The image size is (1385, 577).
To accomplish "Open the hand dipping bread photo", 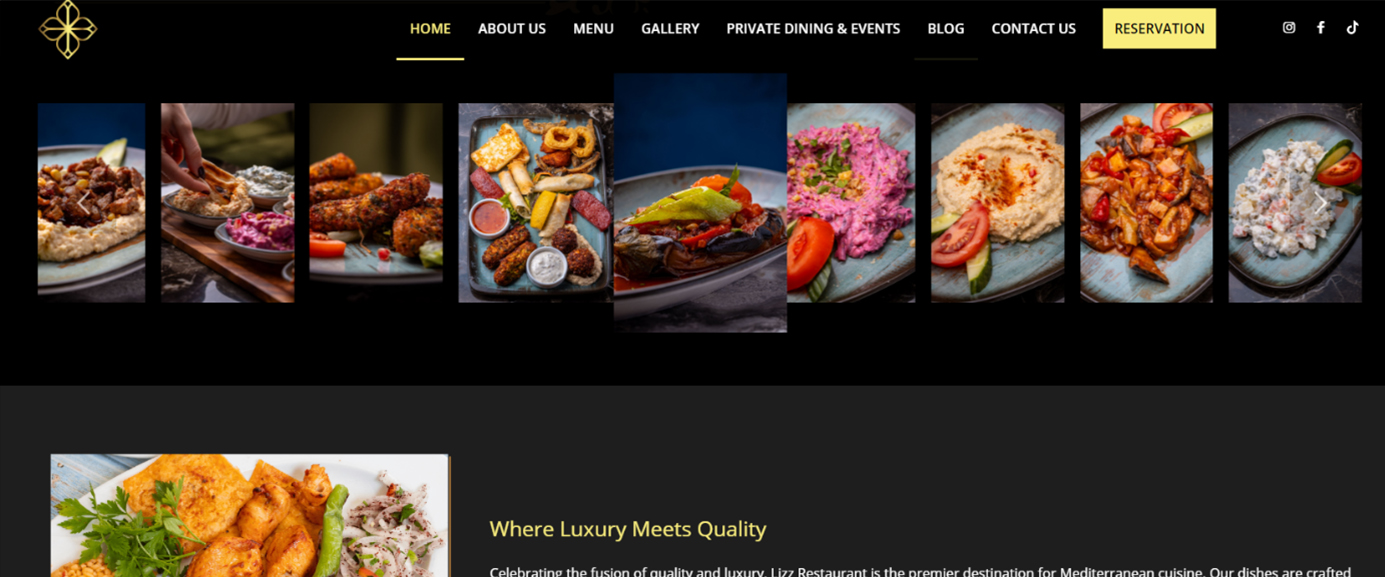I will [x=228, y=203].
